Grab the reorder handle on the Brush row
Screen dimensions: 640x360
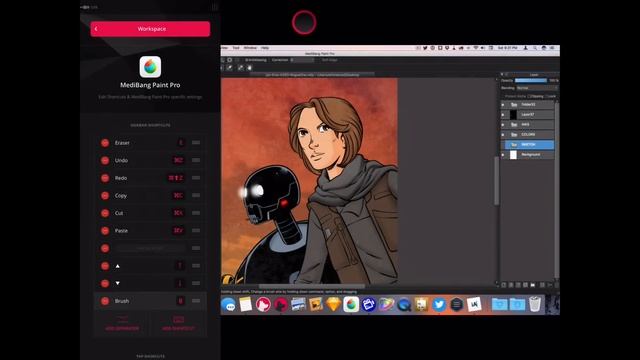click(196, 301)
